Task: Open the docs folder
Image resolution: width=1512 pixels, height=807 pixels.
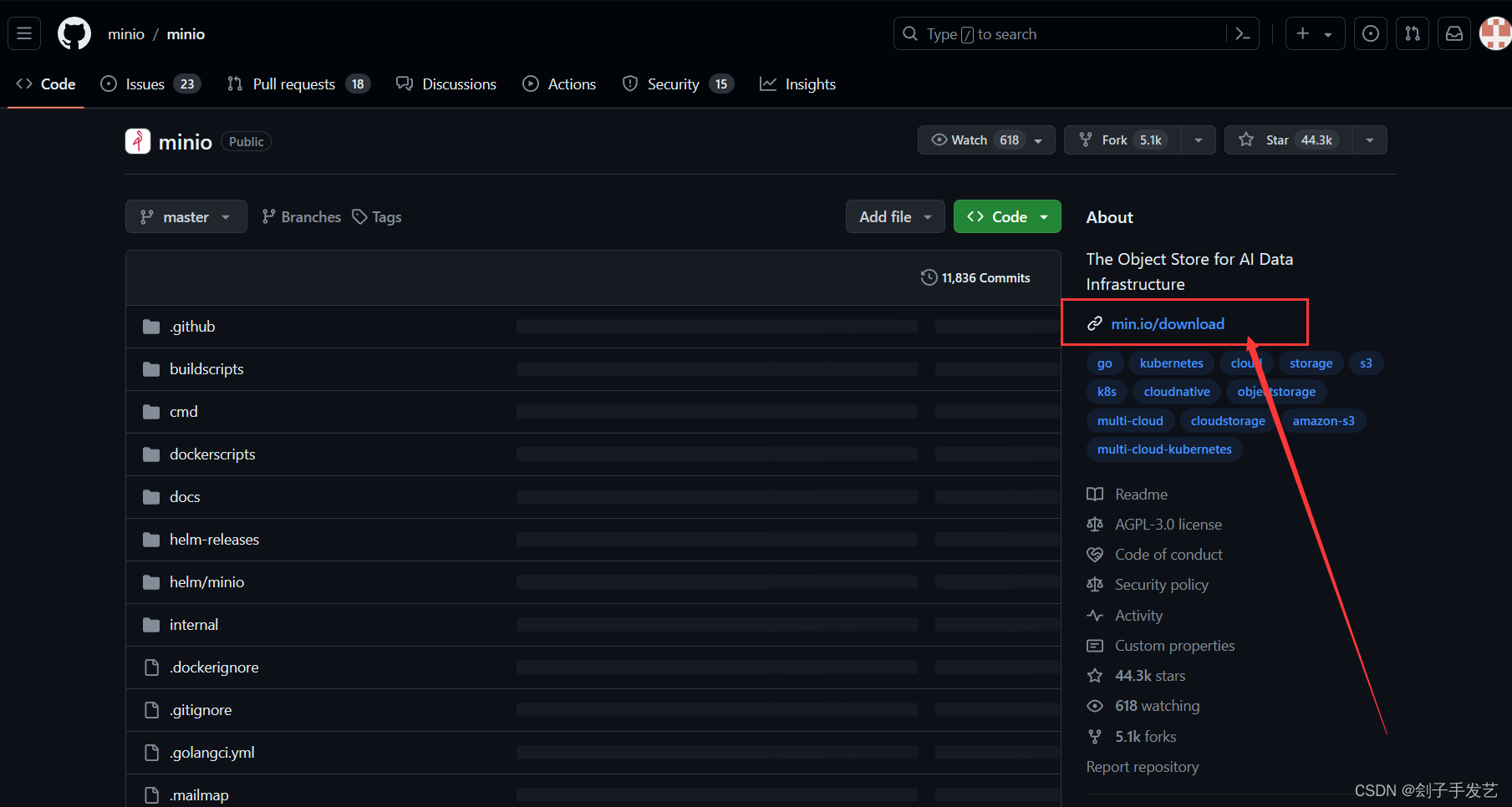Action: [x=185, y=496]
